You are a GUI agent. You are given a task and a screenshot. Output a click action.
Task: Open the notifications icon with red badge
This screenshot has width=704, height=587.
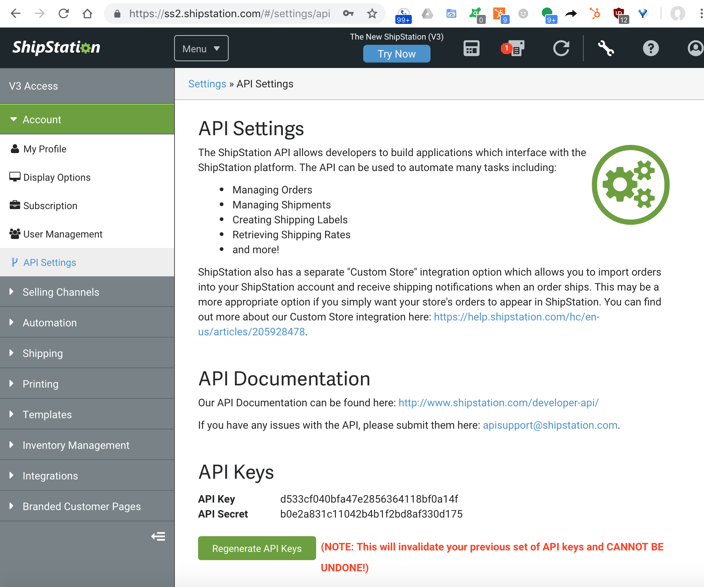(x=513, y=48)
